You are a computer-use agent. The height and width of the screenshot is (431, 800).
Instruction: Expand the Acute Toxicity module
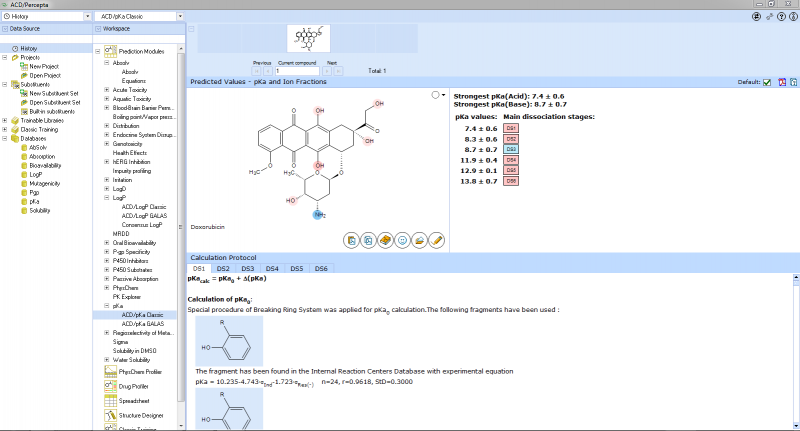pyautogui.click(x=107, y=90)
